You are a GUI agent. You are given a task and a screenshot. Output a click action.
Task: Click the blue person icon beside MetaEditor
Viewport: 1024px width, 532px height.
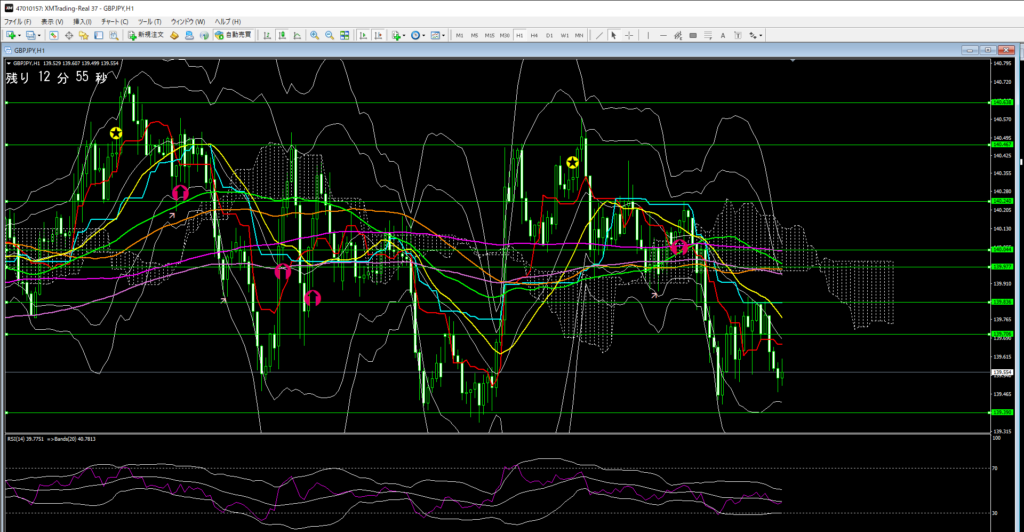point(189,35)
